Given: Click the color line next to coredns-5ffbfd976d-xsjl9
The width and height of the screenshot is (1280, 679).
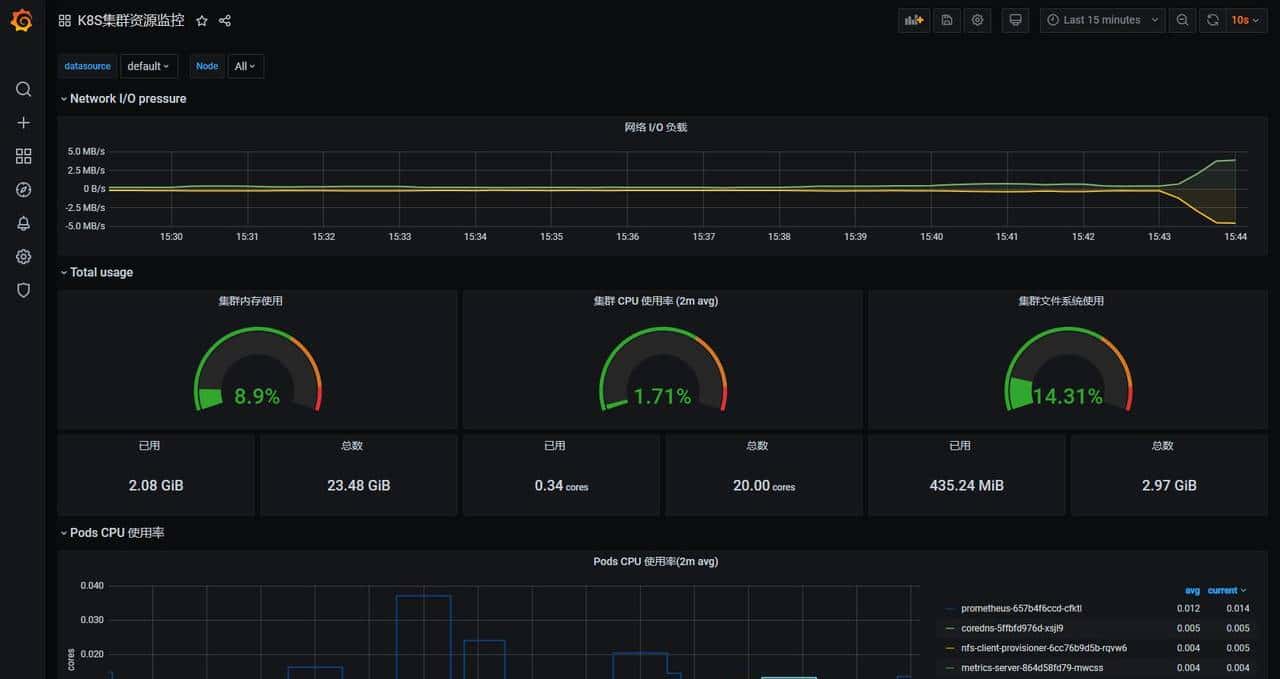Looking at the screenshot, I should [x=947, y=628].
